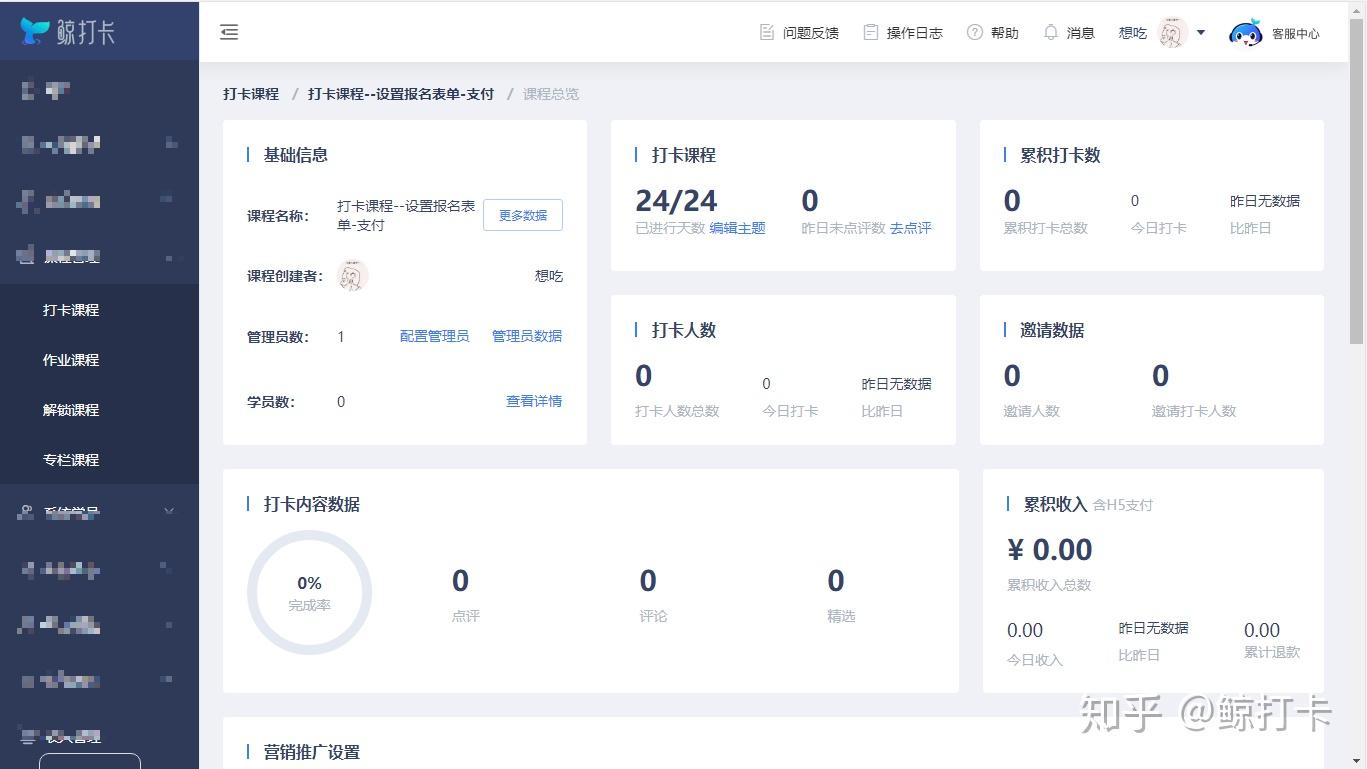The height and width of the screenshot is (769, 1367).
Task: Click the ¥ 0.00 total income value
Action: [x=1049, y=550]
